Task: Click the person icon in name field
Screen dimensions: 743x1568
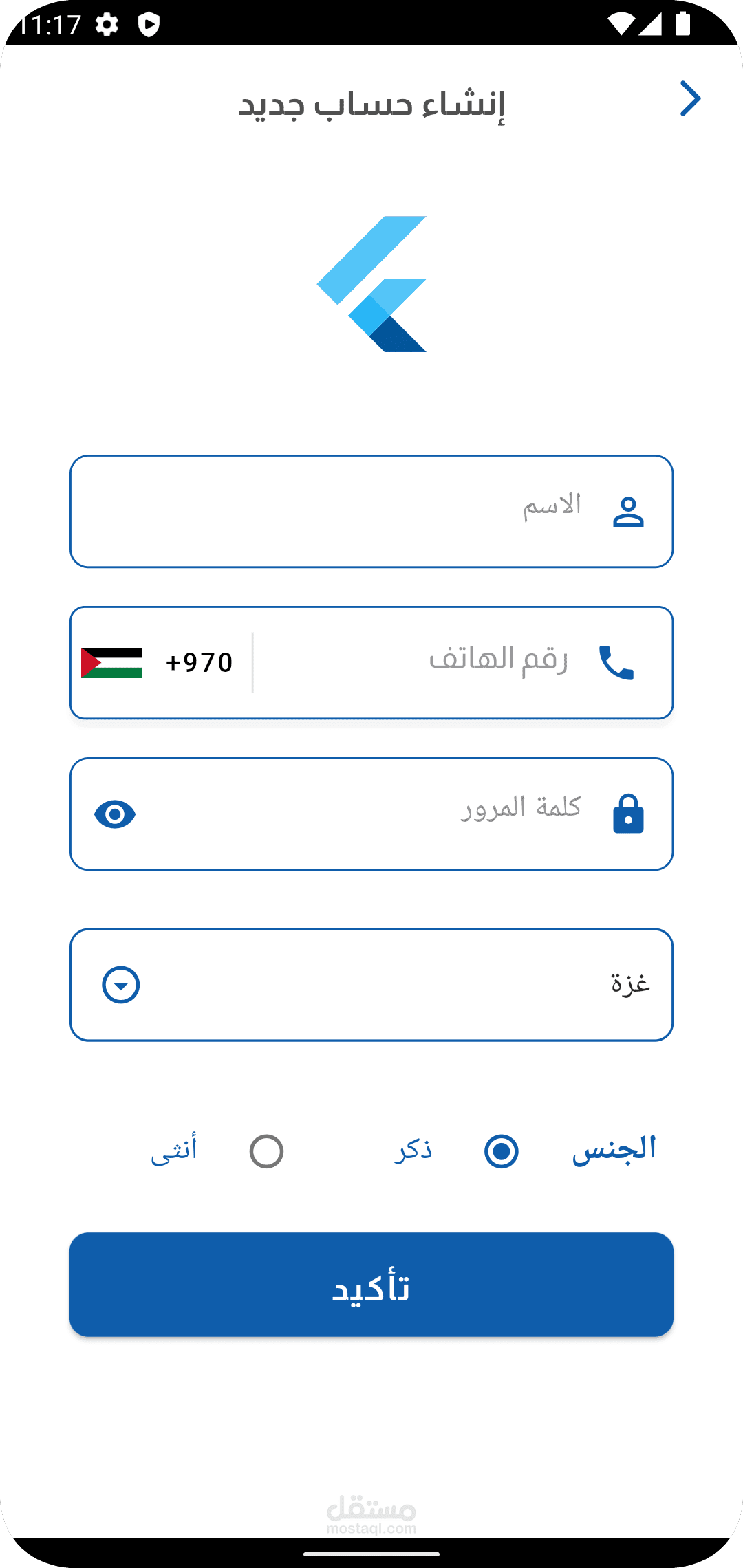Action: tap(628, 512)
